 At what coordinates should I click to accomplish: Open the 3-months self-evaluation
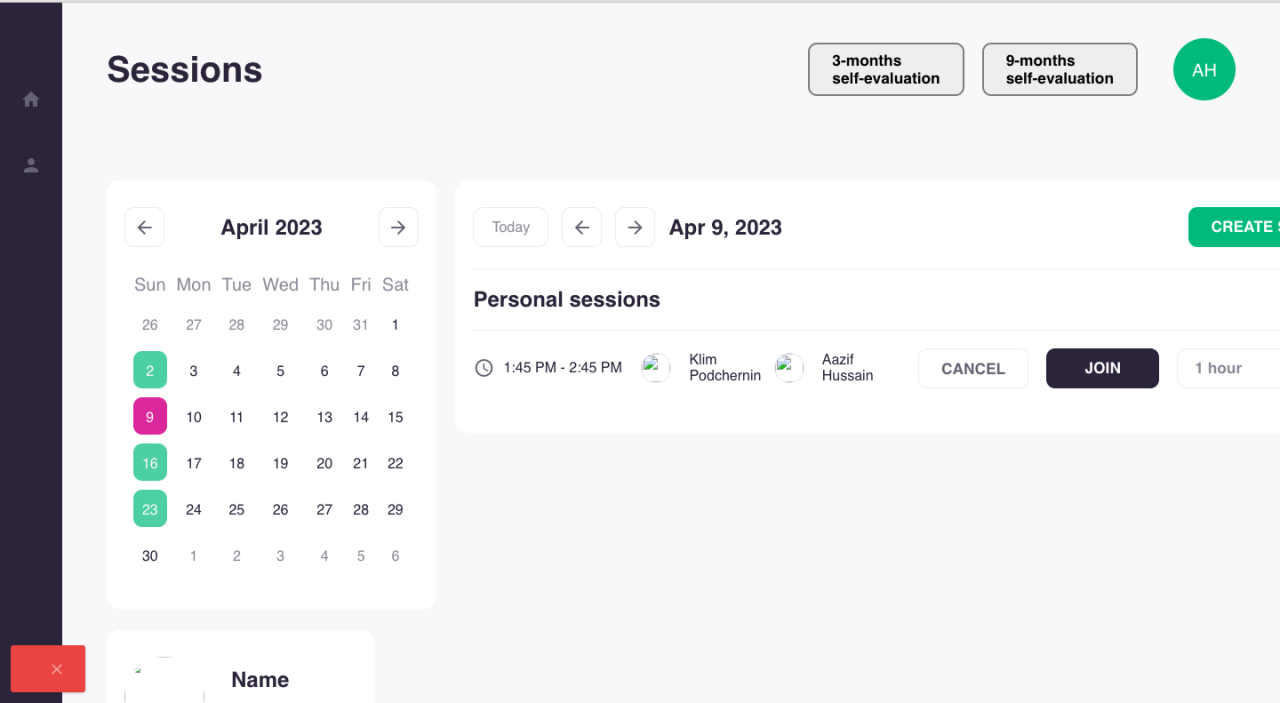click(x=886, y=69)
